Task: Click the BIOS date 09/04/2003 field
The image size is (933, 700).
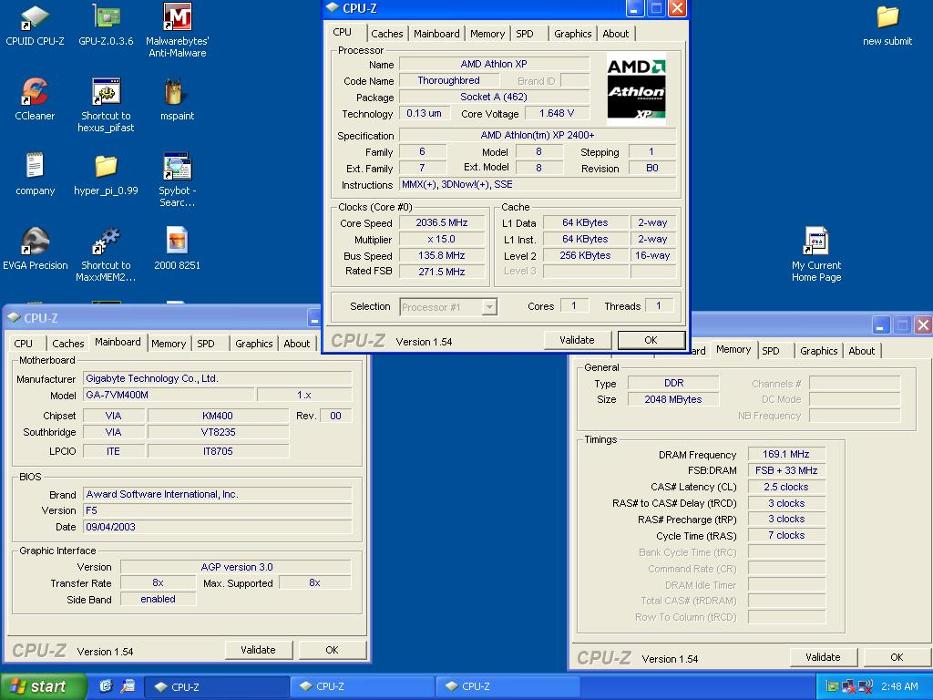Action: pos(217,527)
